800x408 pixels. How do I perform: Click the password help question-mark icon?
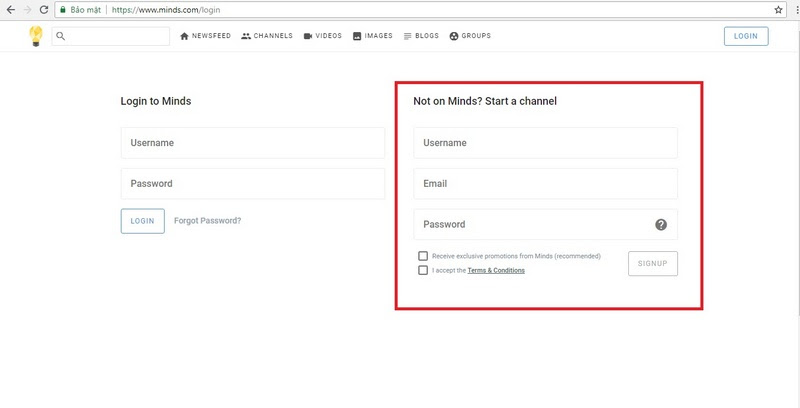pyautogui.click(x=661, y=224)
